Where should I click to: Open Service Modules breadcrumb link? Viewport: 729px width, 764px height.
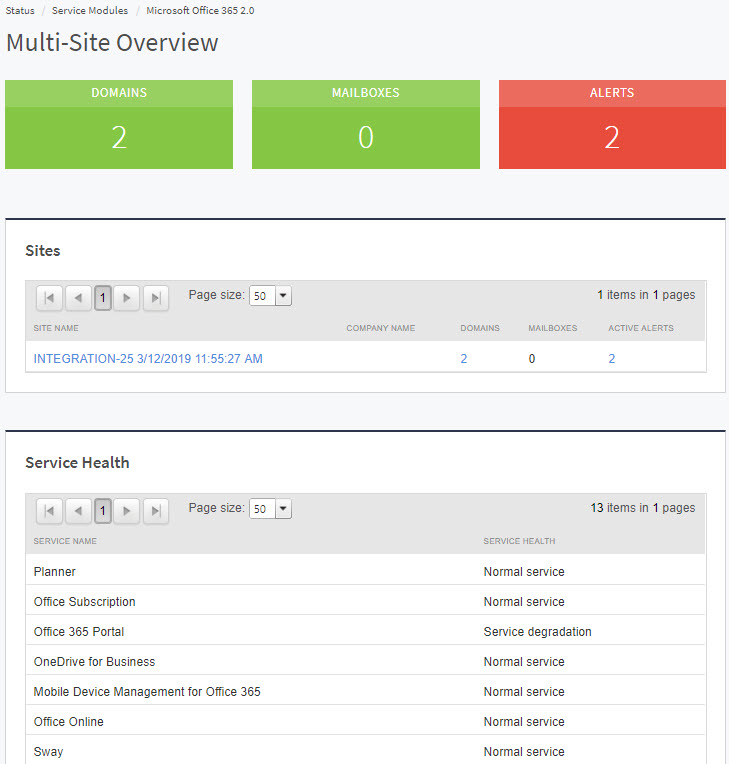pos(90,11)
